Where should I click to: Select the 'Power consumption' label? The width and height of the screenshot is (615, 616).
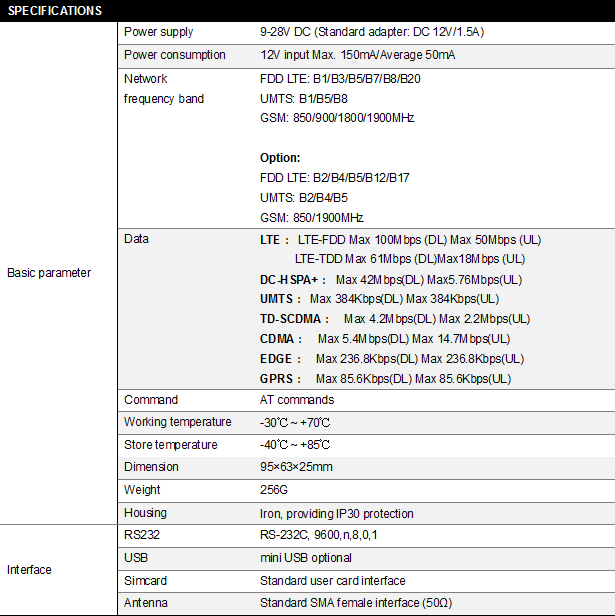click(174, 55)
